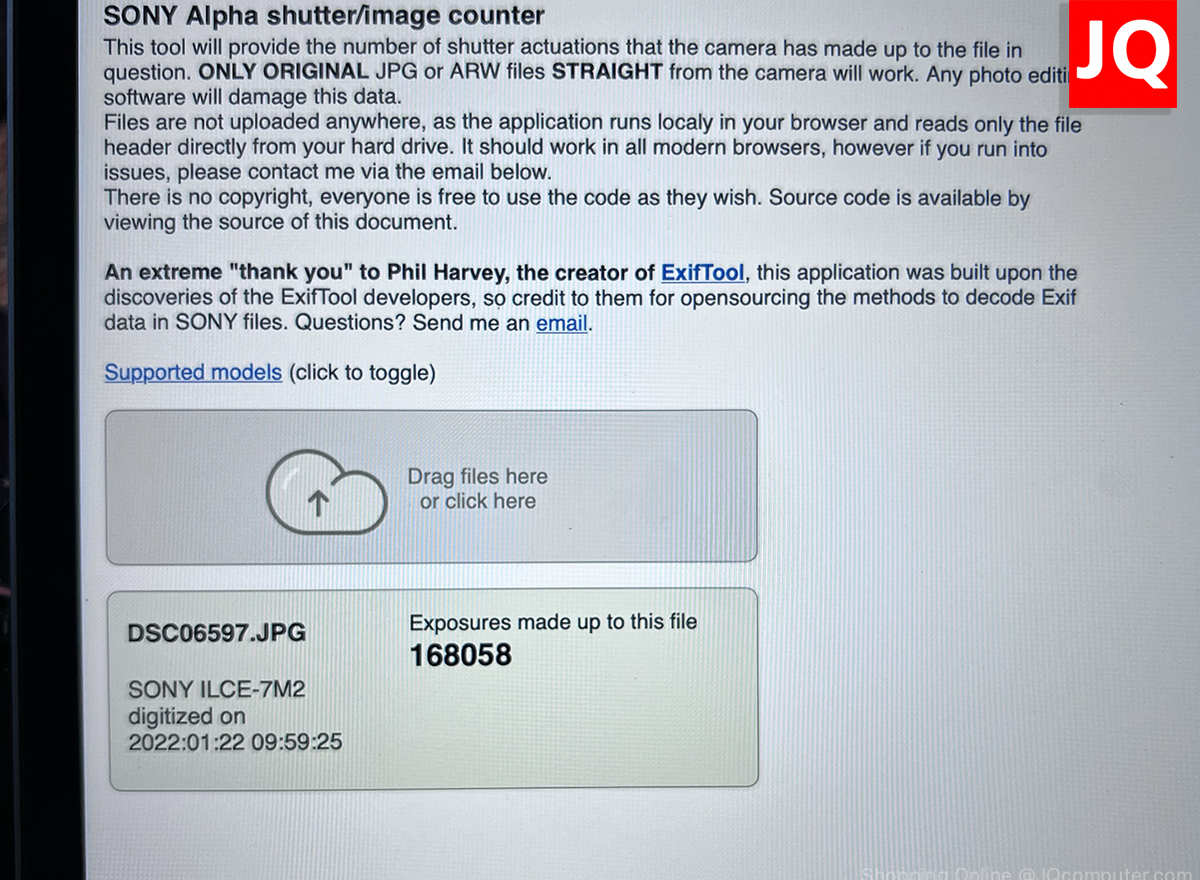Open the ExifTool link
The width and height of the screenshot is (1200, 880).
(703, 273)
